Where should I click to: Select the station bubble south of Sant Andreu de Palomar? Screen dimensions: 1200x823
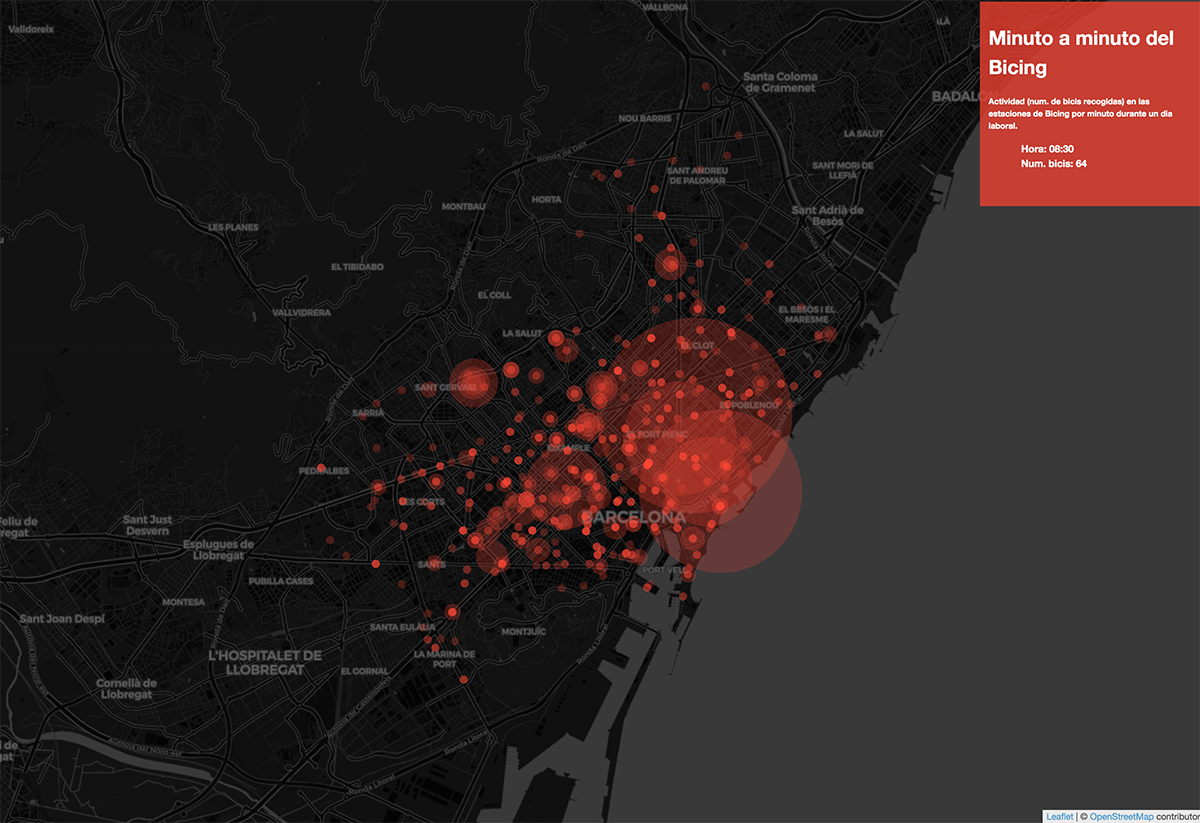[670, 264]
